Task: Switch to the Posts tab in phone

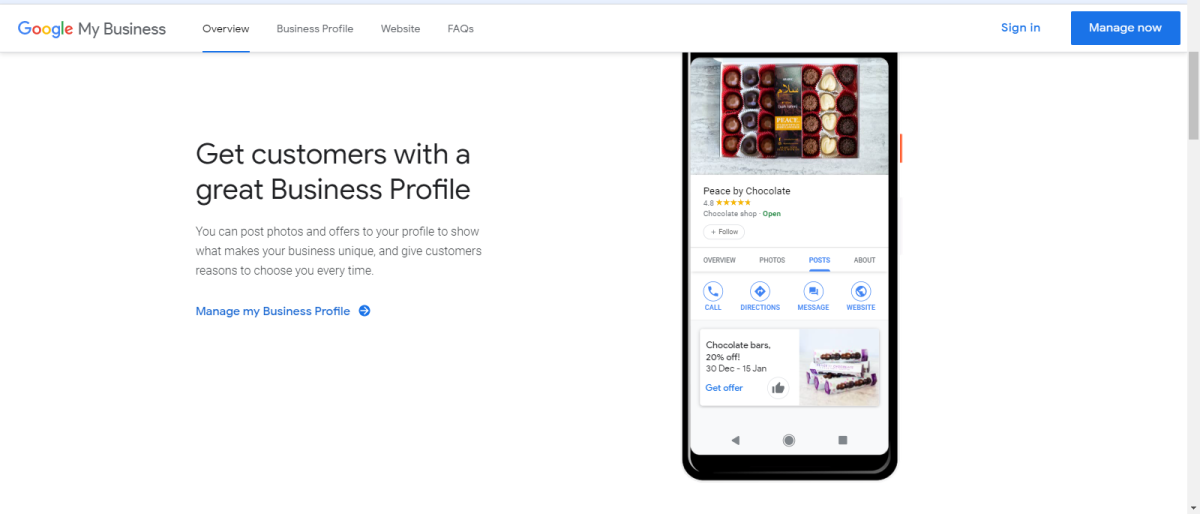Action: click(819, 260)
